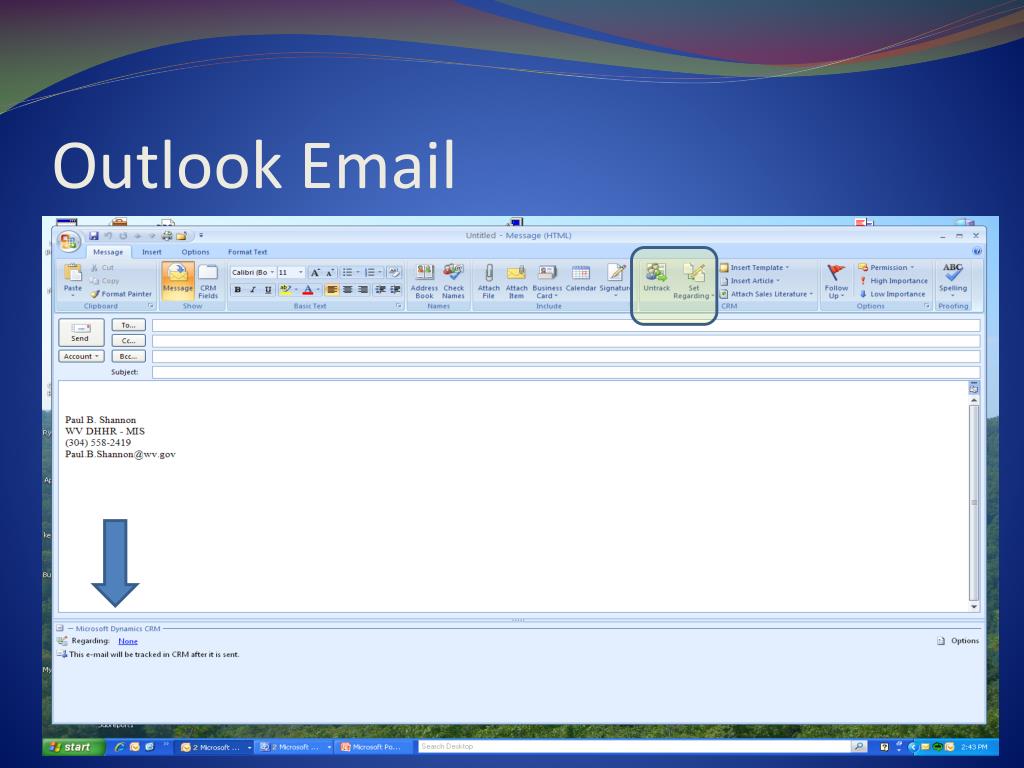1024x768 pixels.
Task: Select the Message view in Show group
Action: [178, 281]
